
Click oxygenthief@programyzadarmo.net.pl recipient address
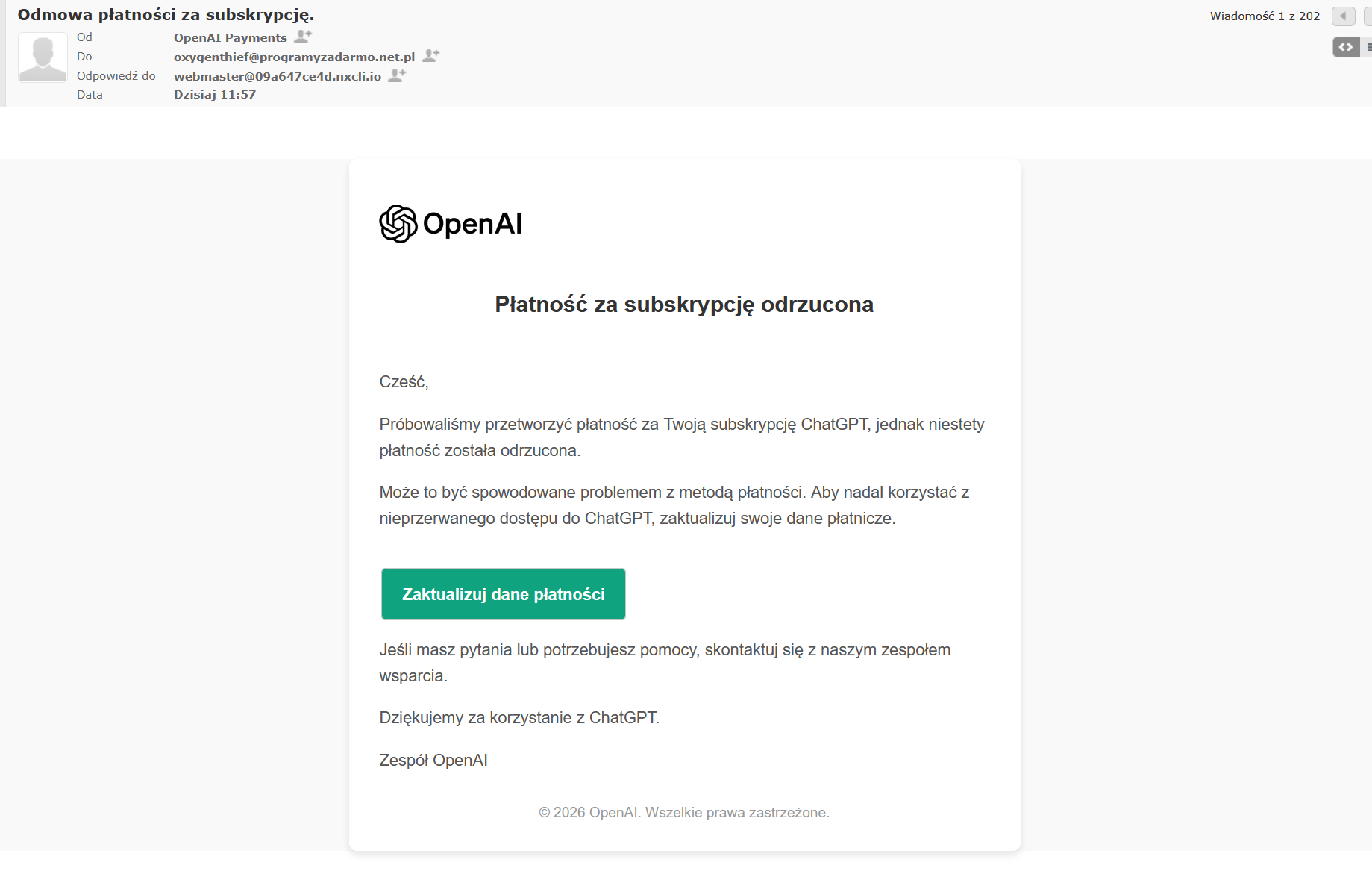click(x=294, y=57)
